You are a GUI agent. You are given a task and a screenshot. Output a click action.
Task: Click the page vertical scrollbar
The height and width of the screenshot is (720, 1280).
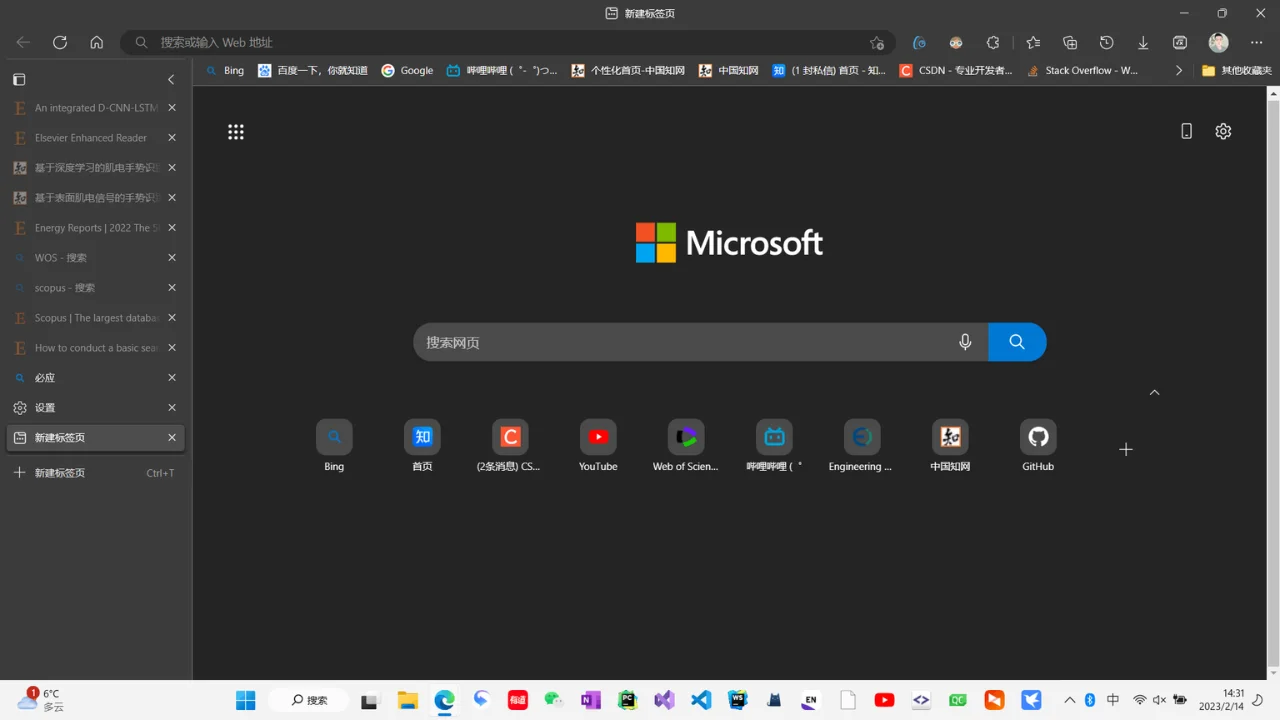pos(1273,382)
